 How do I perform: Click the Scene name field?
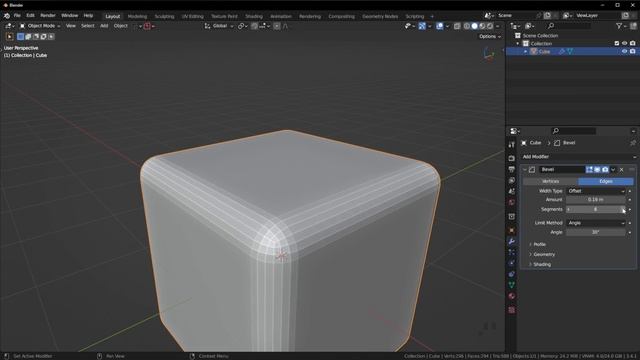515,16
